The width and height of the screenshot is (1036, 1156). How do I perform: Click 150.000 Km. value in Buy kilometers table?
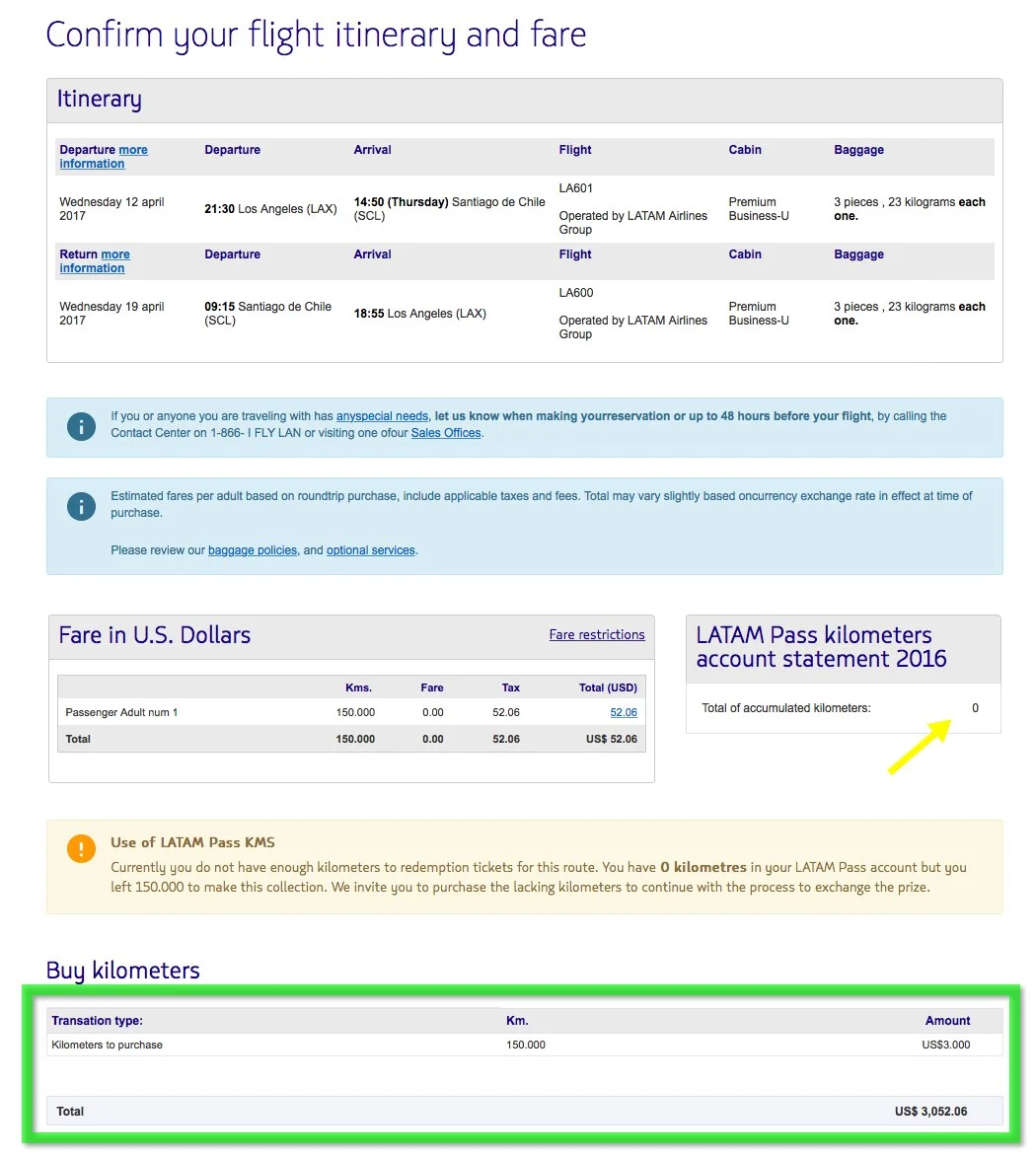(526, 1045)
